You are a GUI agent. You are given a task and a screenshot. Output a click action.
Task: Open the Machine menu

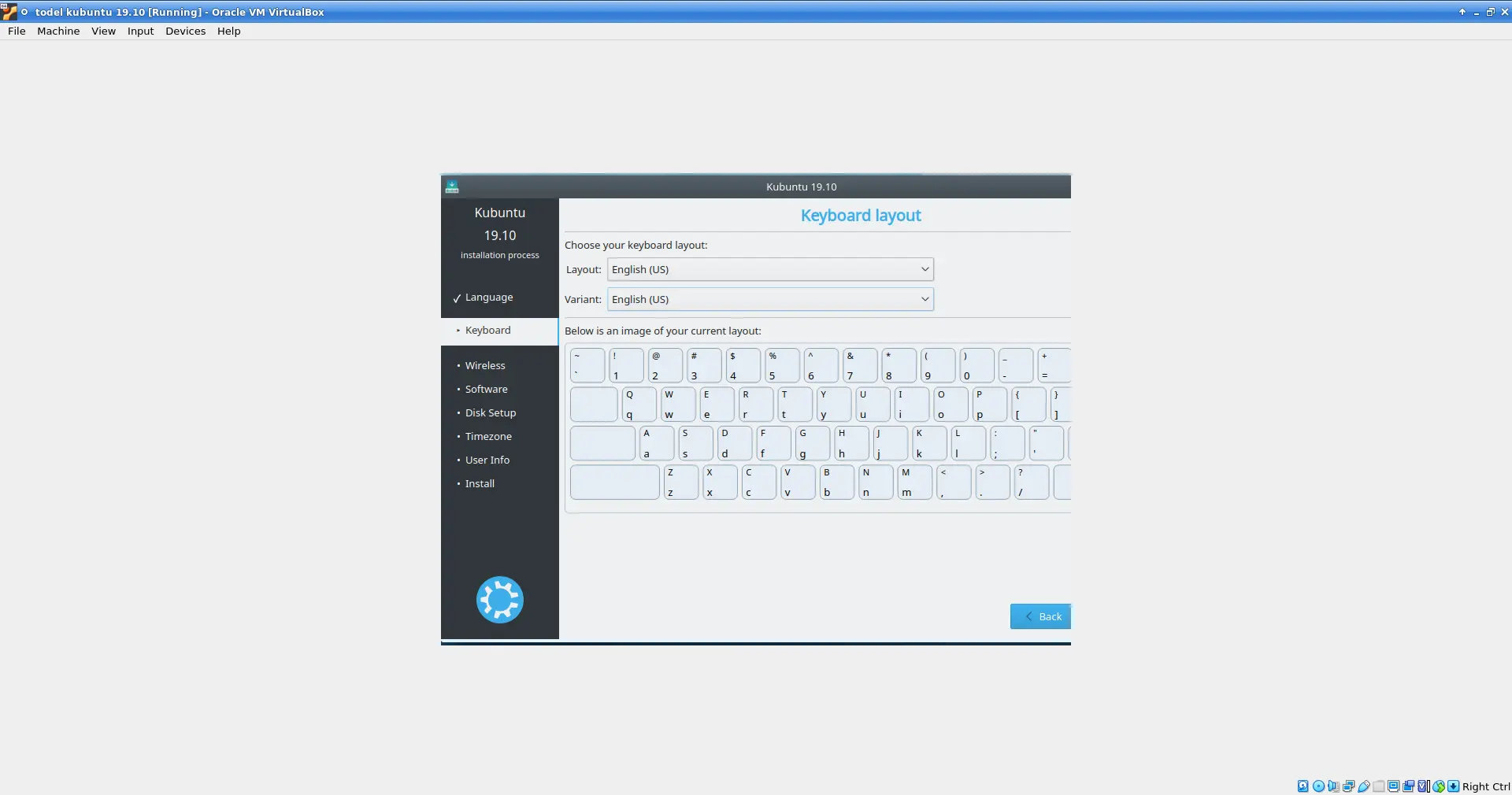pyautogui.click(x=58, y=31)
